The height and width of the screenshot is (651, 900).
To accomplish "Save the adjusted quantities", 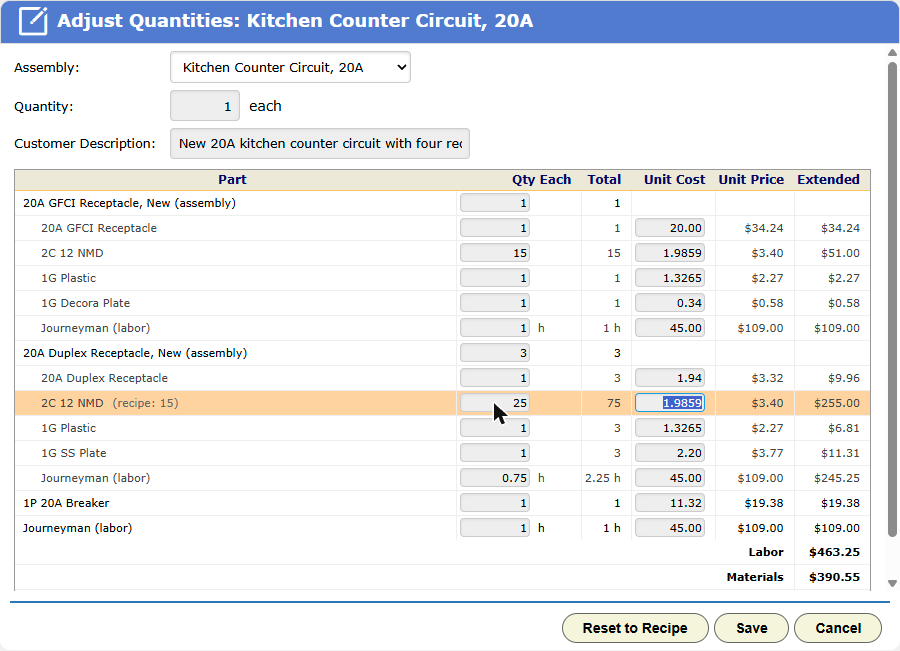I will point(751,628).
